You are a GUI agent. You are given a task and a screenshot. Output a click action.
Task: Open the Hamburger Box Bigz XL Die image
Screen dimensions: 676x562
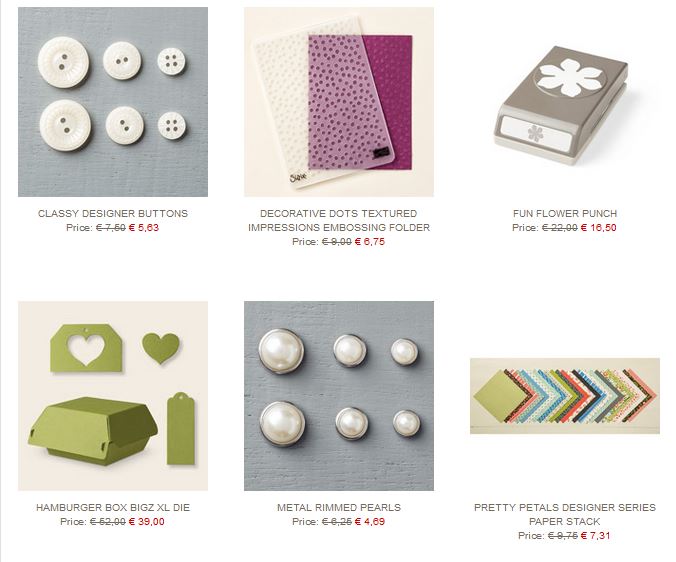(113, 396)
